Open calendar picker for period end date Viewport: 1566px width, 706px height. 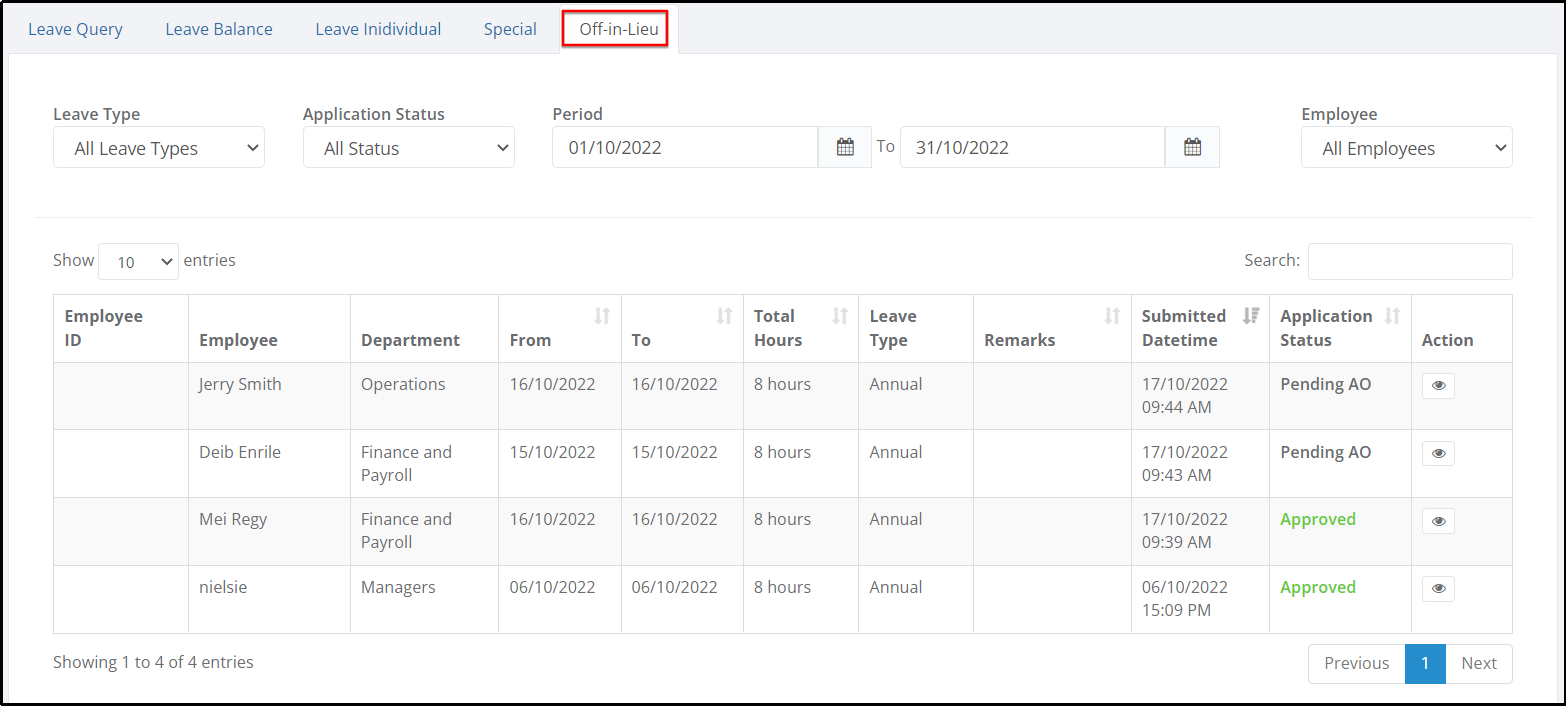(x=1192, y=147)
